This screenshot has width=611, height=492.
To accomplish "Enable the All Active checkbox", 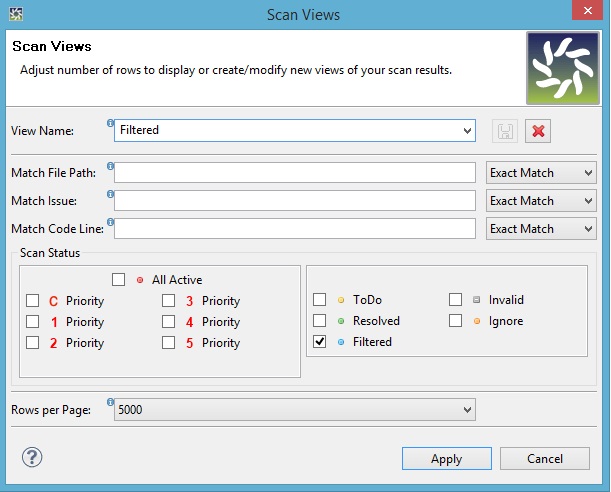I will [119, 280].
